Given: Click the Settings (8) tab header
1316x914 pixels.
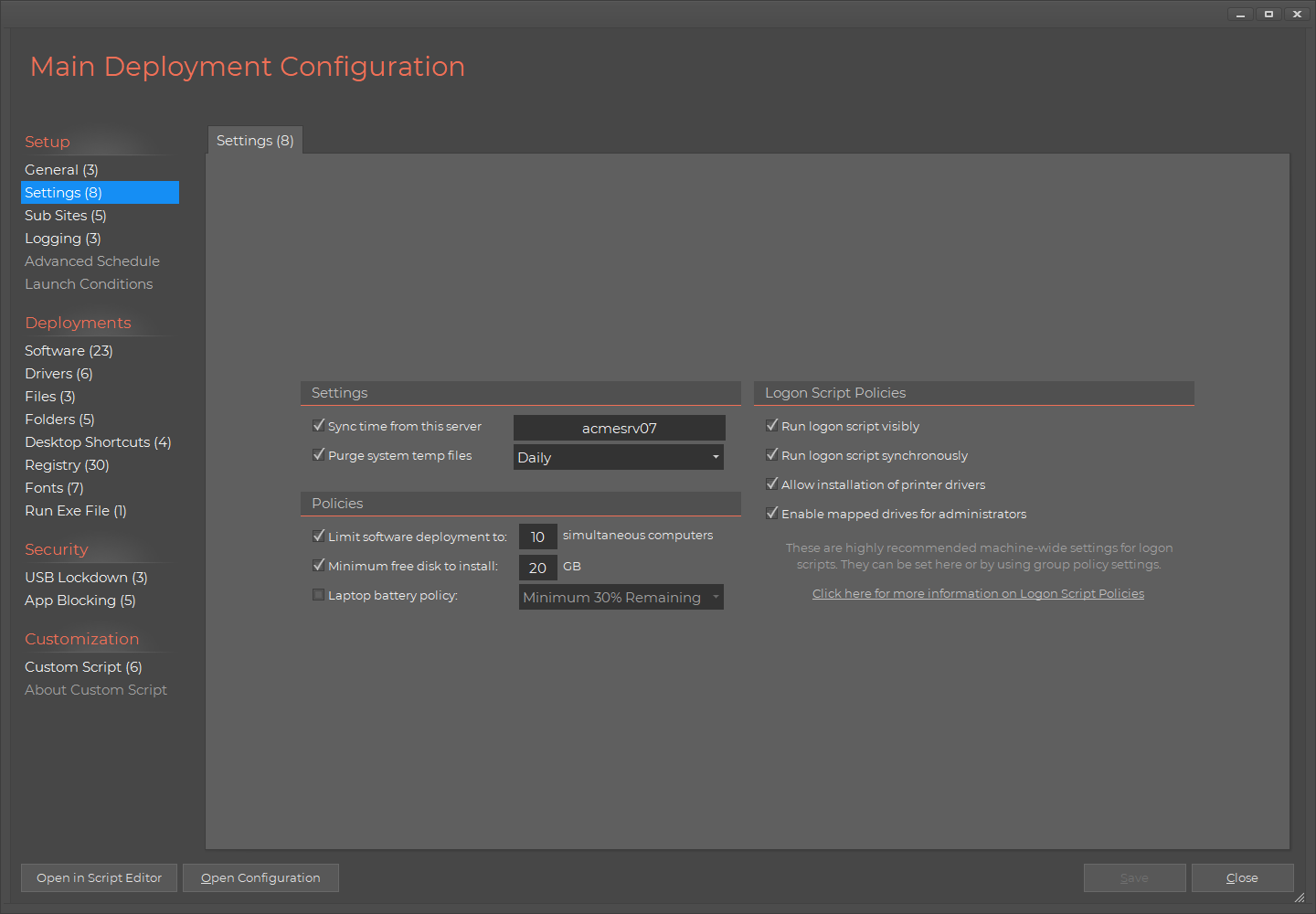Looking at the screenshot, I should coord(255,140).
